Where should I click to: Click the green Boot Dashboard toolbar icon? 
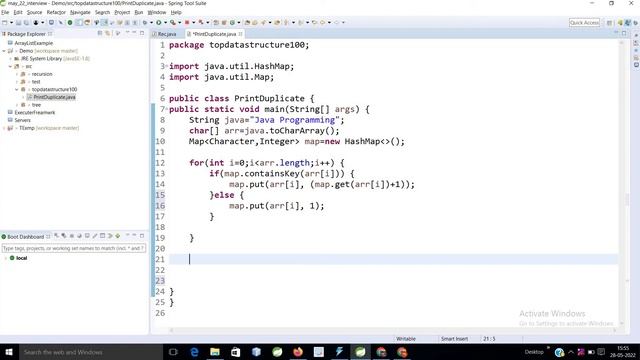coord(70,22)
